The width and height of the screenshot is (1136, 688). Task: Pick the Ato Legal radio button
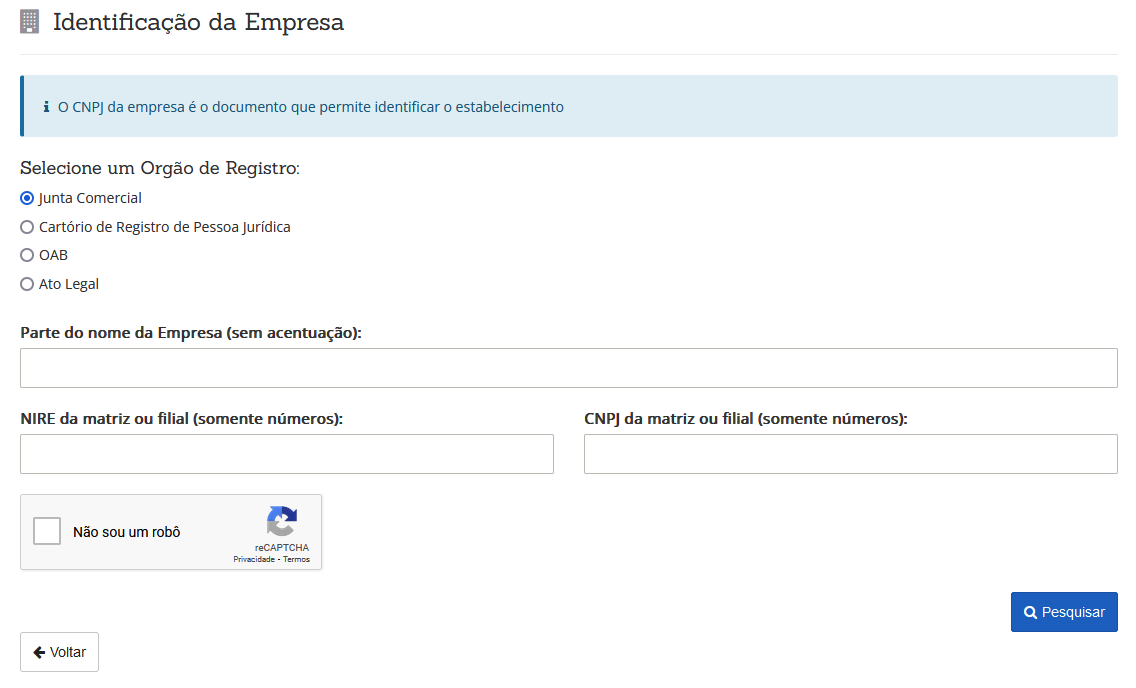coord(27,284)
